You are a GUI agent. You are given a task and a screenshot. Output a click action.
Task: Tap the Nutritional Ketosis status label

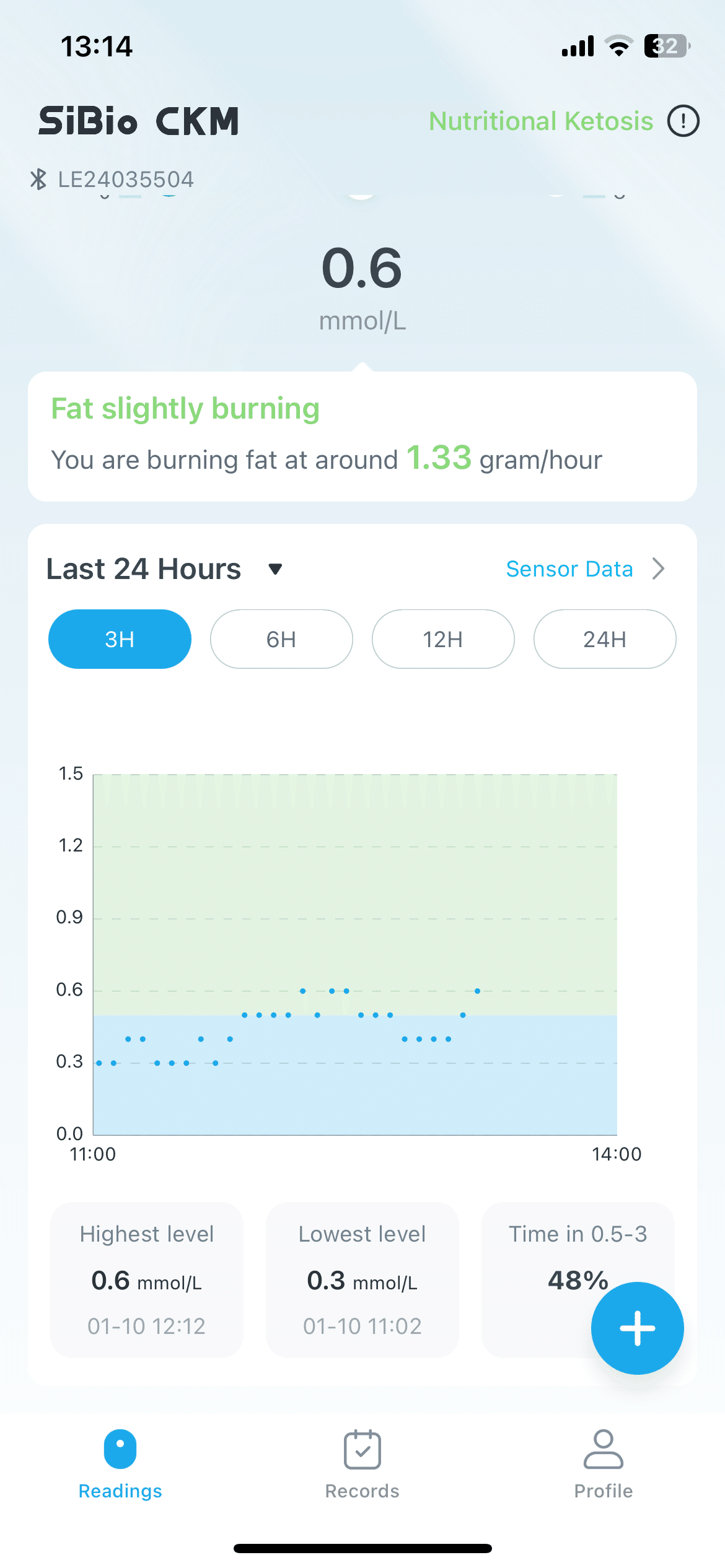(541, 121)
